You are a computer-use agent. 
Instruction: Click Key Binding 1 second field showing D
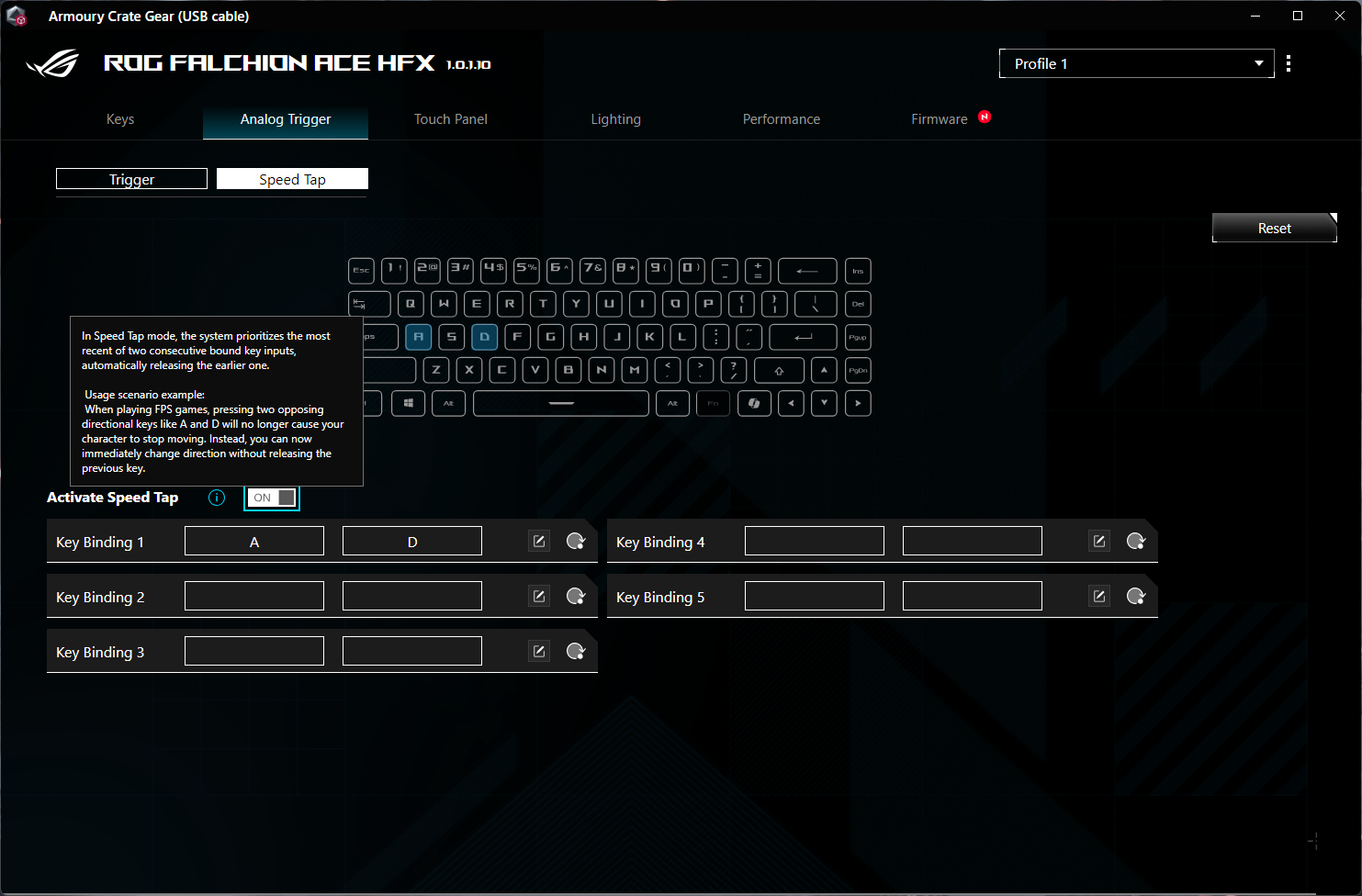coord(412,541)
